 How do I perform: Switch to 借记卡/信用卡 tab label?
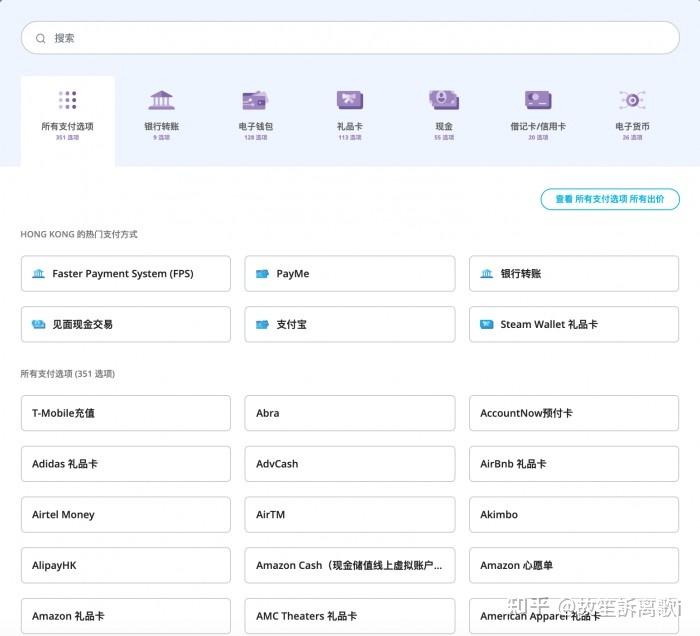[x=538, y=126]
